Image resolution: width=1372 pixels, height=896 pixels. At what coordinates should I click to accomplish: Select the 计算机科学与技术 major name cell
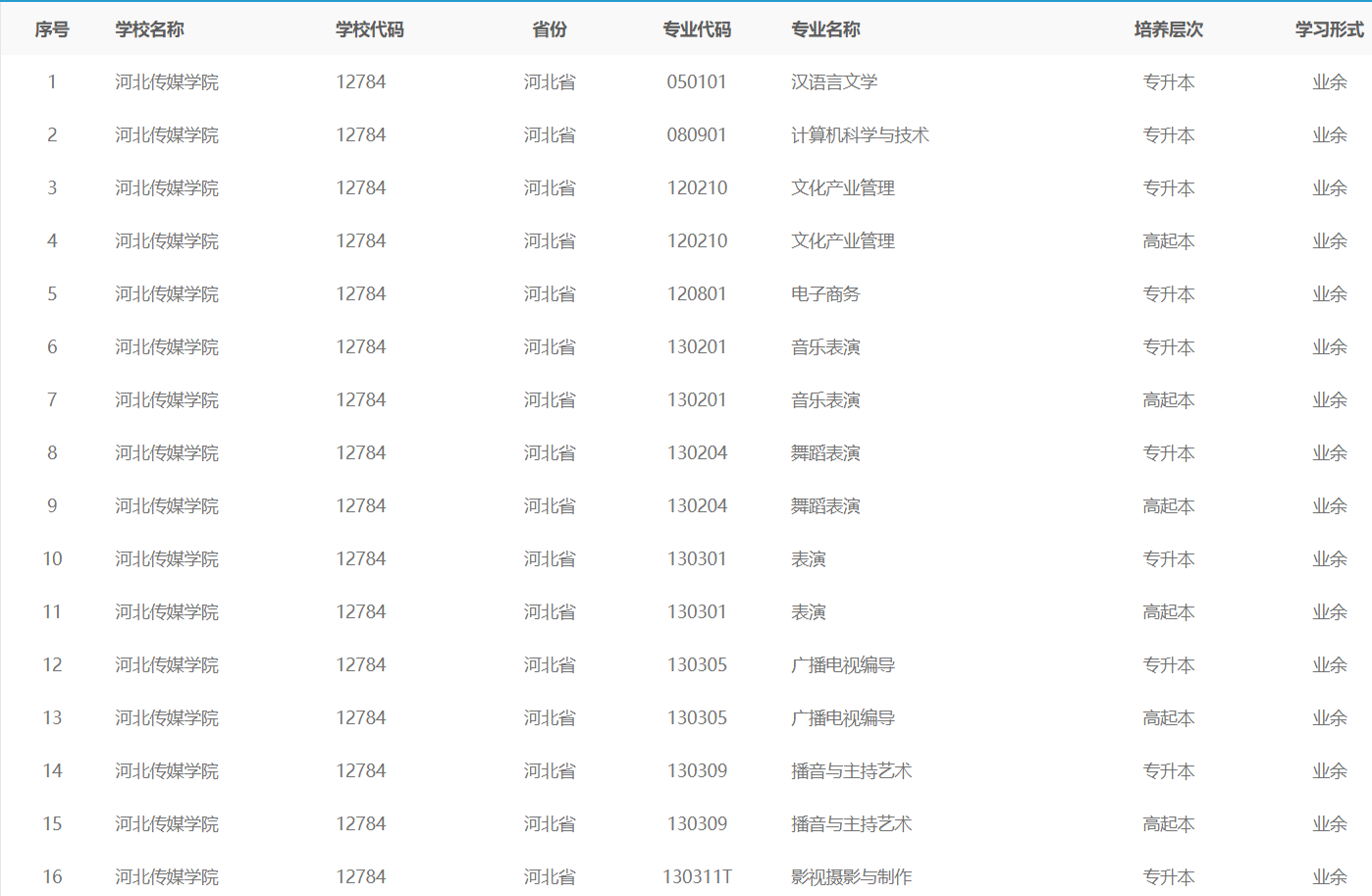[860, 135]
